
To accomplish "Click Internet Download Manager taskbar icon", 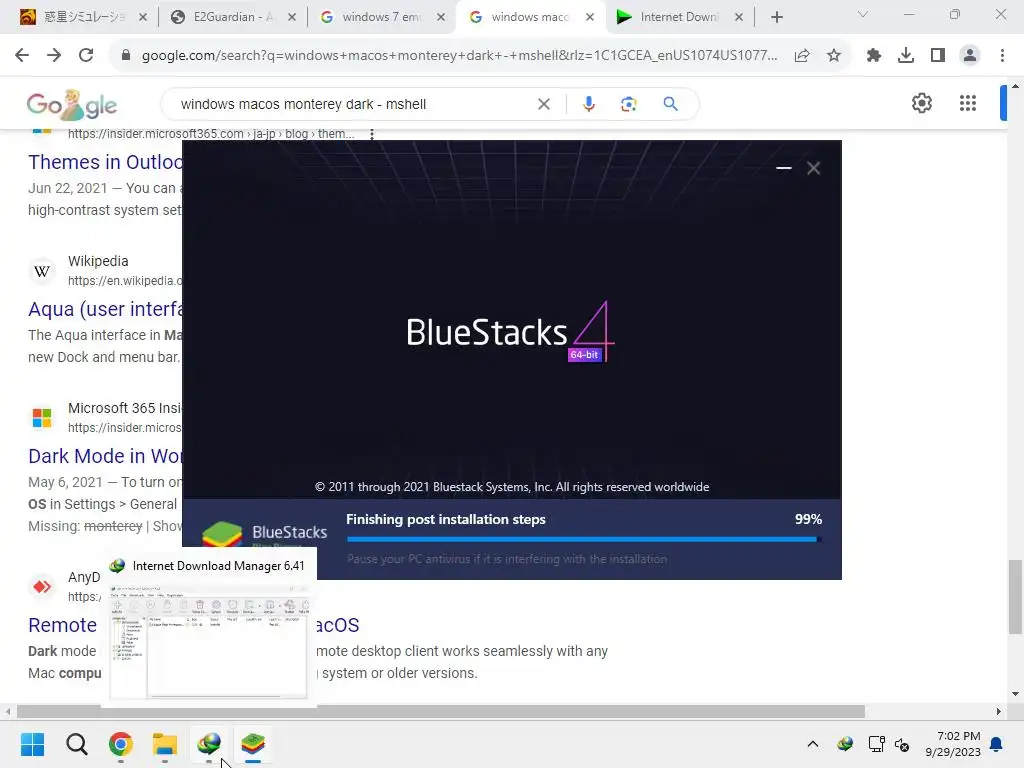I will (209, 744).
